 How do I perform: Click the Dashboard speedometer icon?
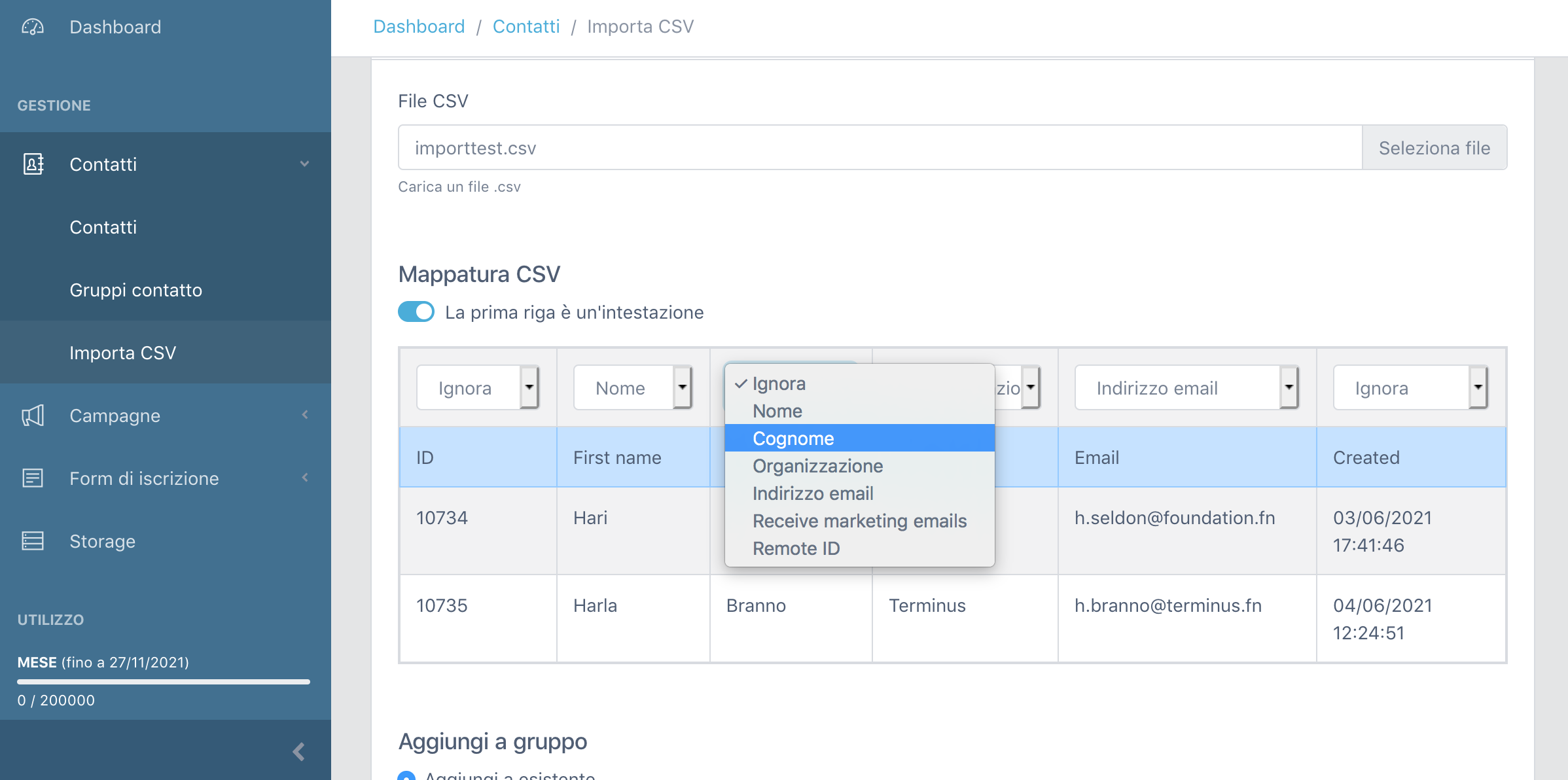(x=33, y=27)
